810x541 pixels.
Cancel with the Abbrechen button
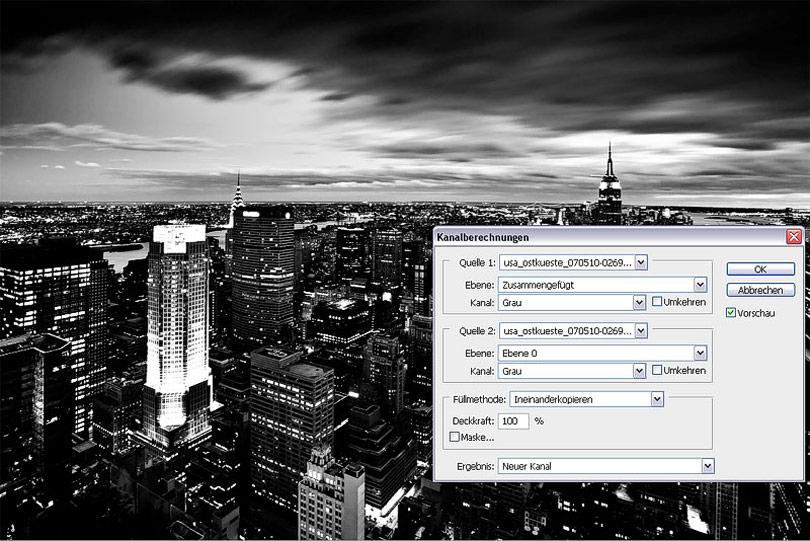pyautogui.click(x=760, y=290)
